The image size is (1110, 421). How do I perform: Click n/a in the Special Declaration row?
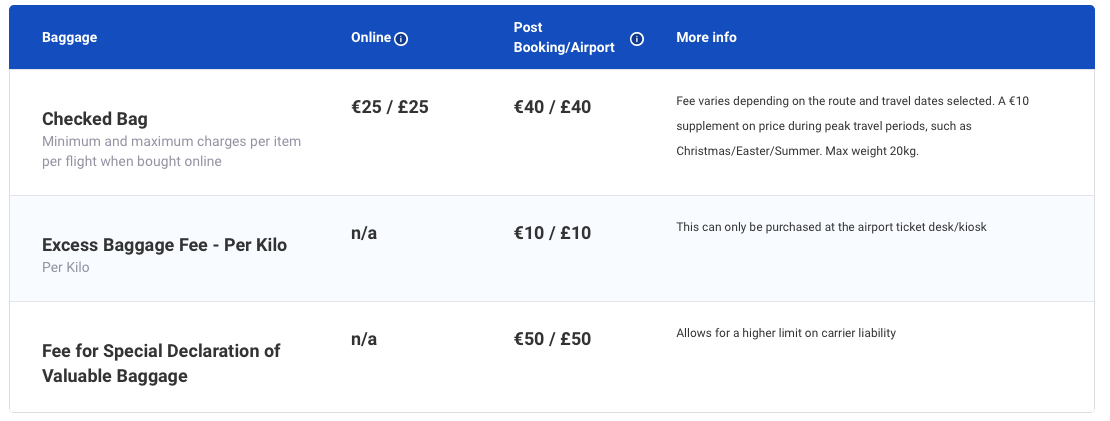click(364, 339)
